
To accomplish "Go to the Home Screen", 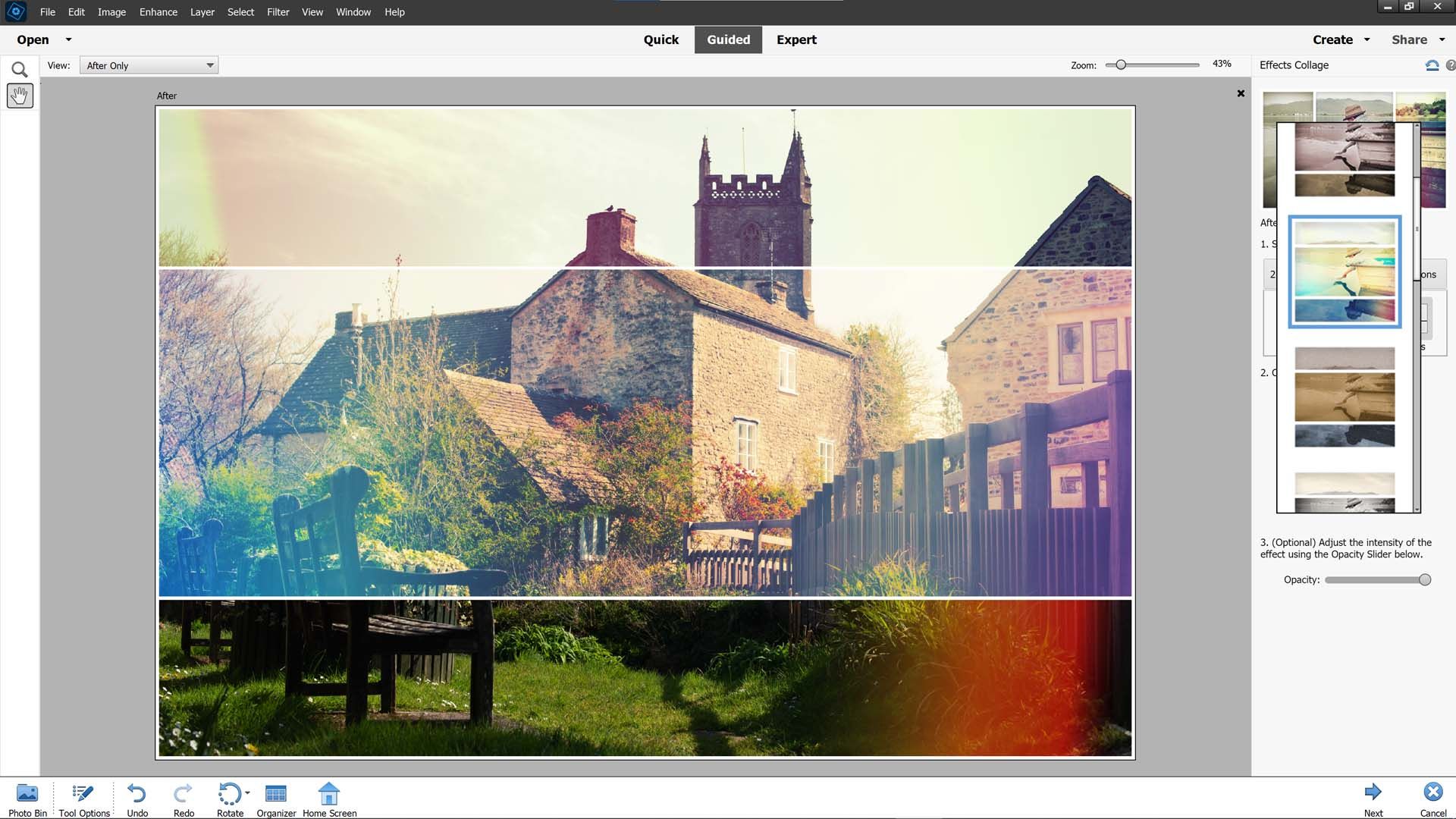I will 329,800.
